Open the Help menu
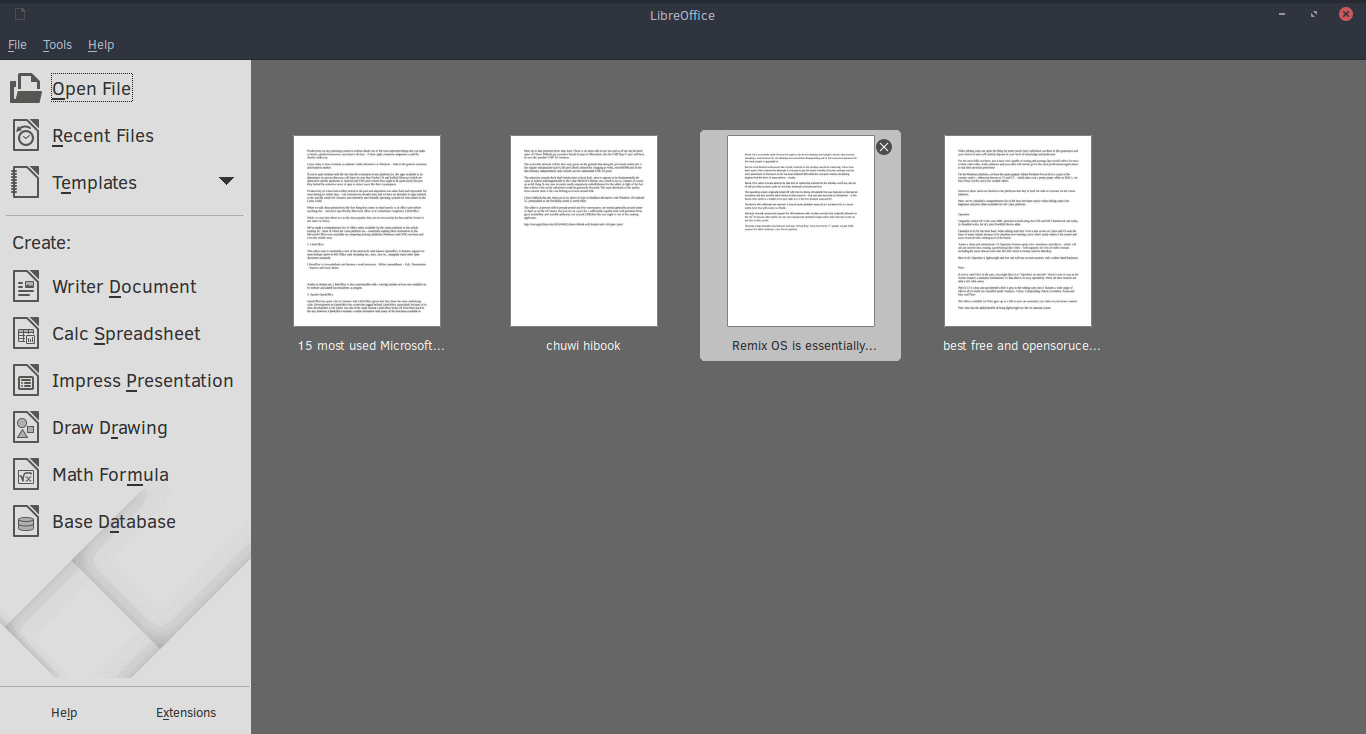Image resolution: width=1366 pixels, height=734 pixels. (x=101, y=45)
